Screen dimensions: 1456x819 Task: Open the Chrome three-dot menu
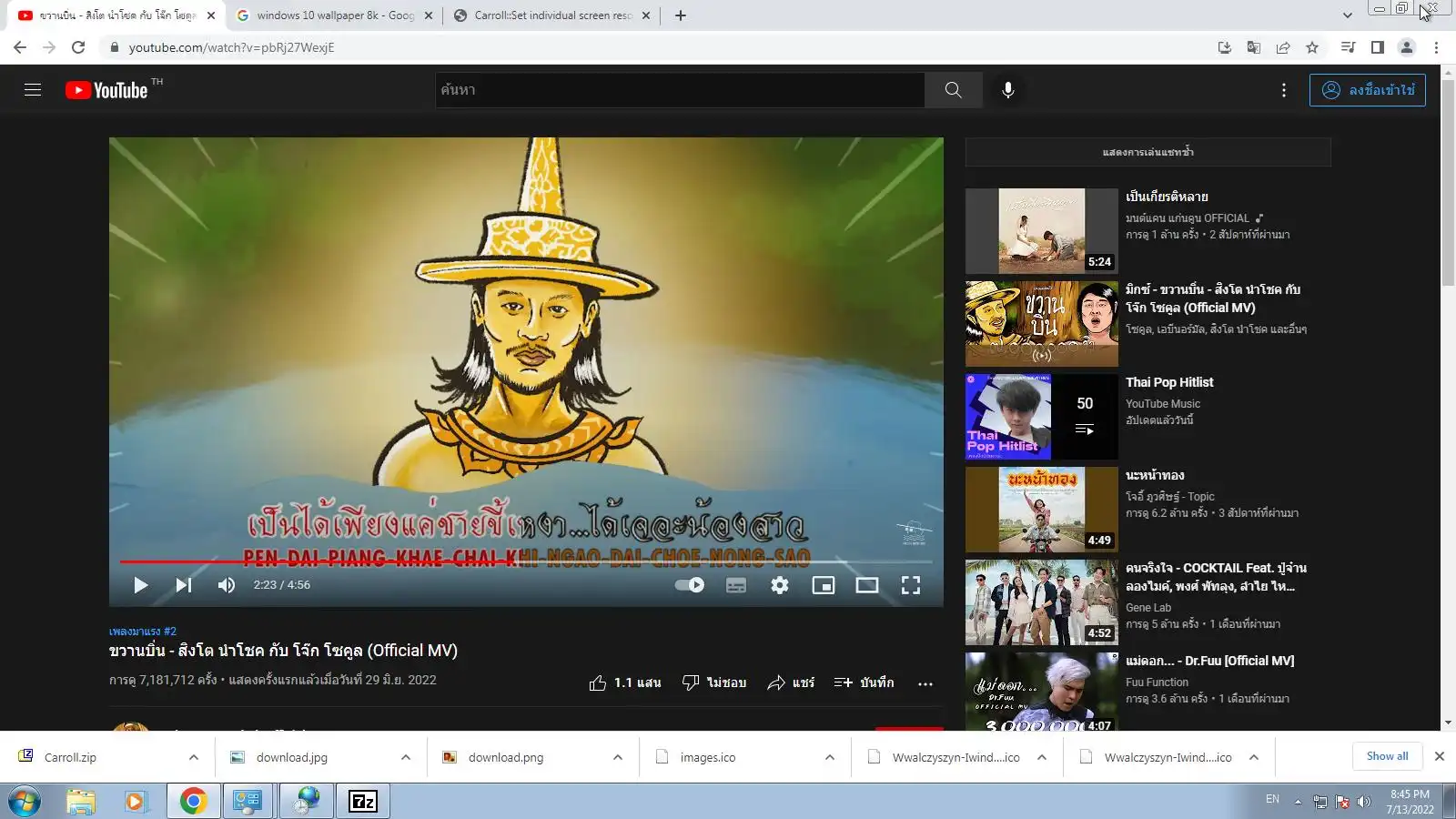[1436, 47]
